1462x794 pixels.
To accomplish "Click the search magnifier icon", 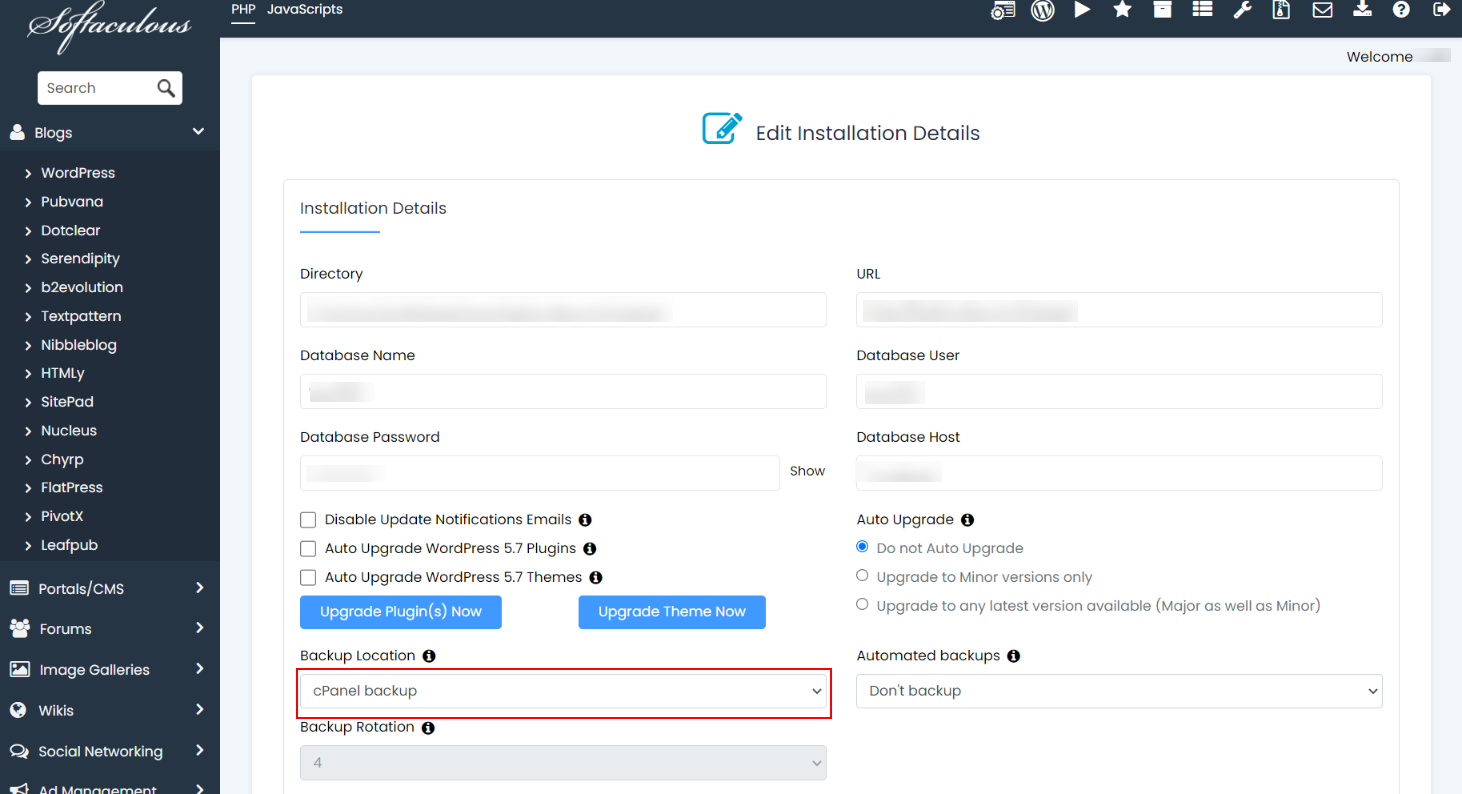I will click(x=166, y=88).
